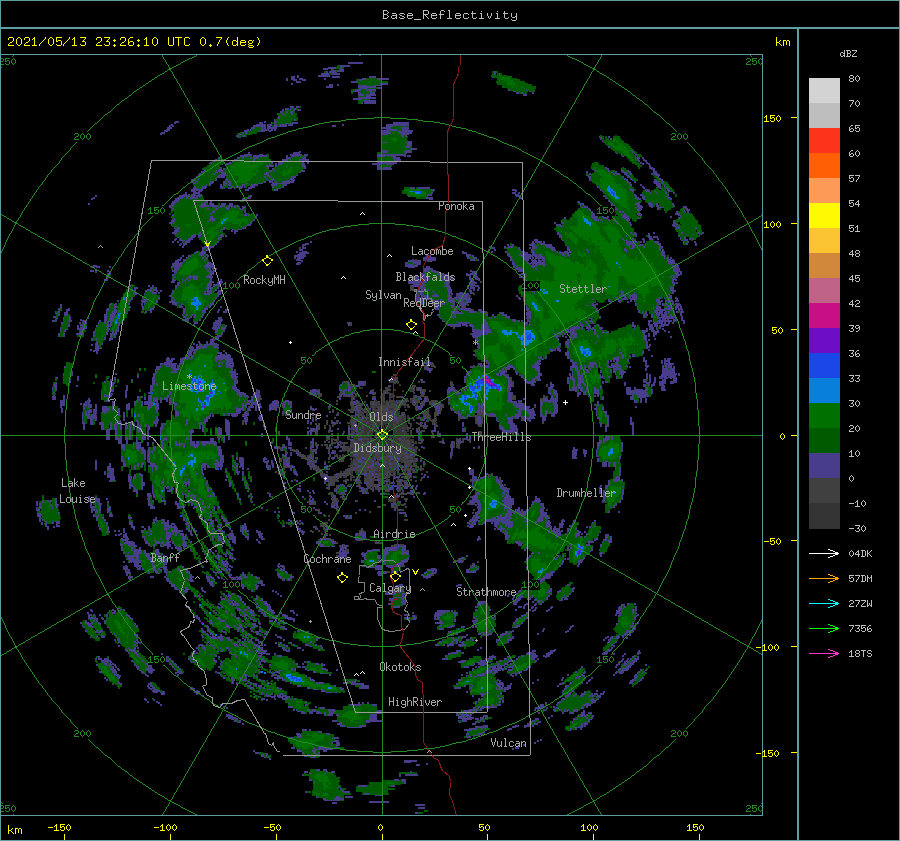Screen dimensions: 900x841
Task: Click the yellow radar-site marker at map center
Action: click(x=382, y=435)
